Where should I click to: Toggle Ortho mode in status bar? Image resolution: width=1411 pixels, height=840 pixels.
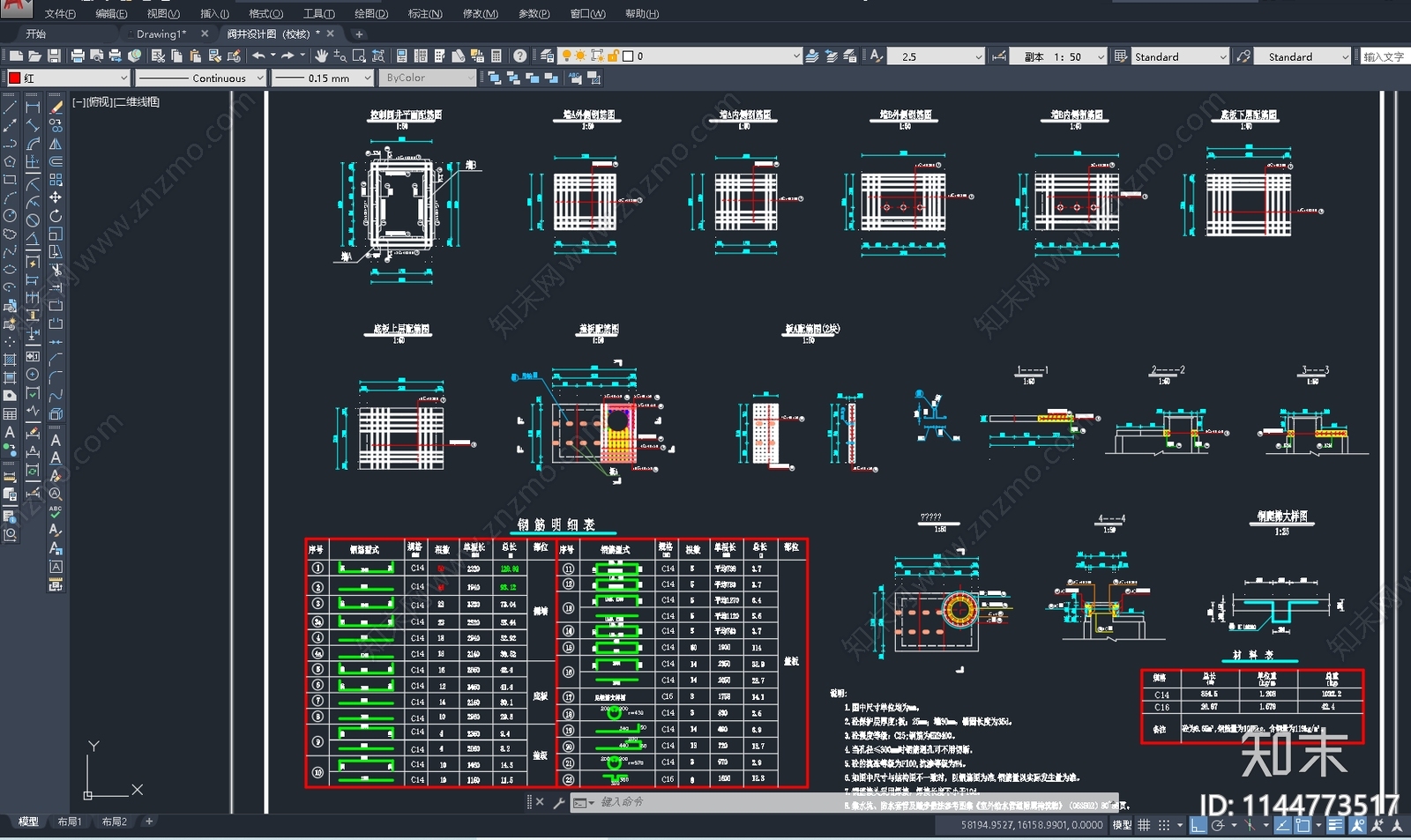point(1198,825)
